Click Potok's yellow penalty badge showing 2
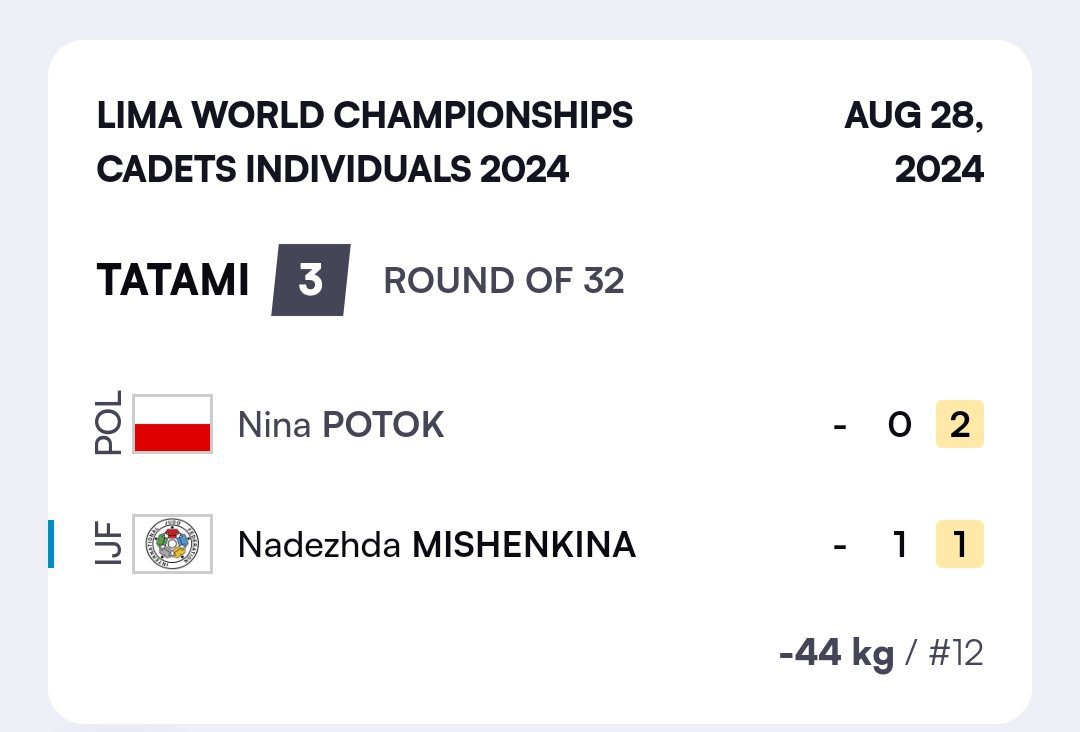Image resolution: width=1080 pixels, height=732 pixels. [x=959, y=425]
